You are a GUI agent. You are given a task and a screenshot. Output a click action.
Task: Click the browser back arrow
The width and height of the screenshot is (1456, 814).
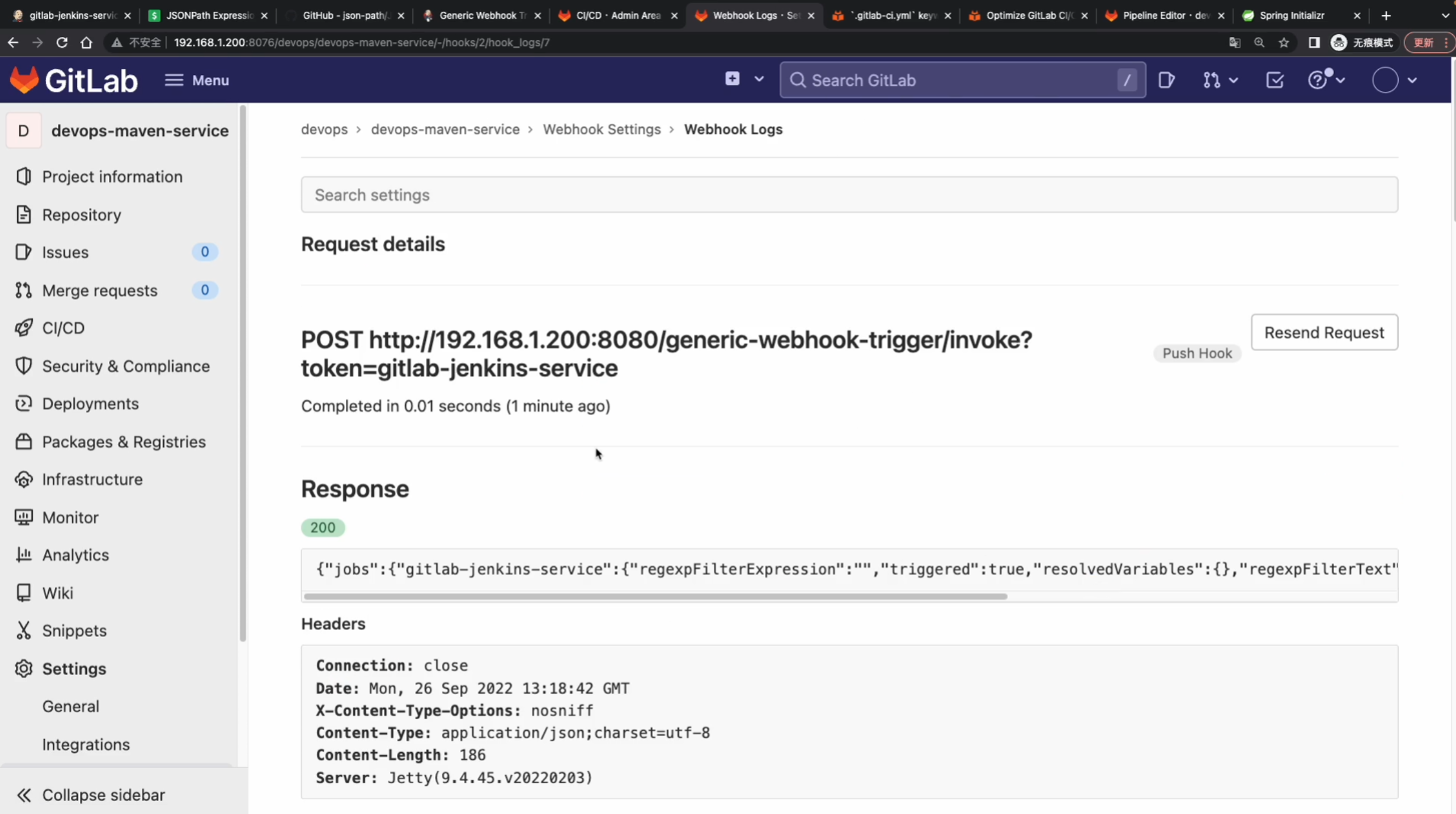(x=13, y=43)
